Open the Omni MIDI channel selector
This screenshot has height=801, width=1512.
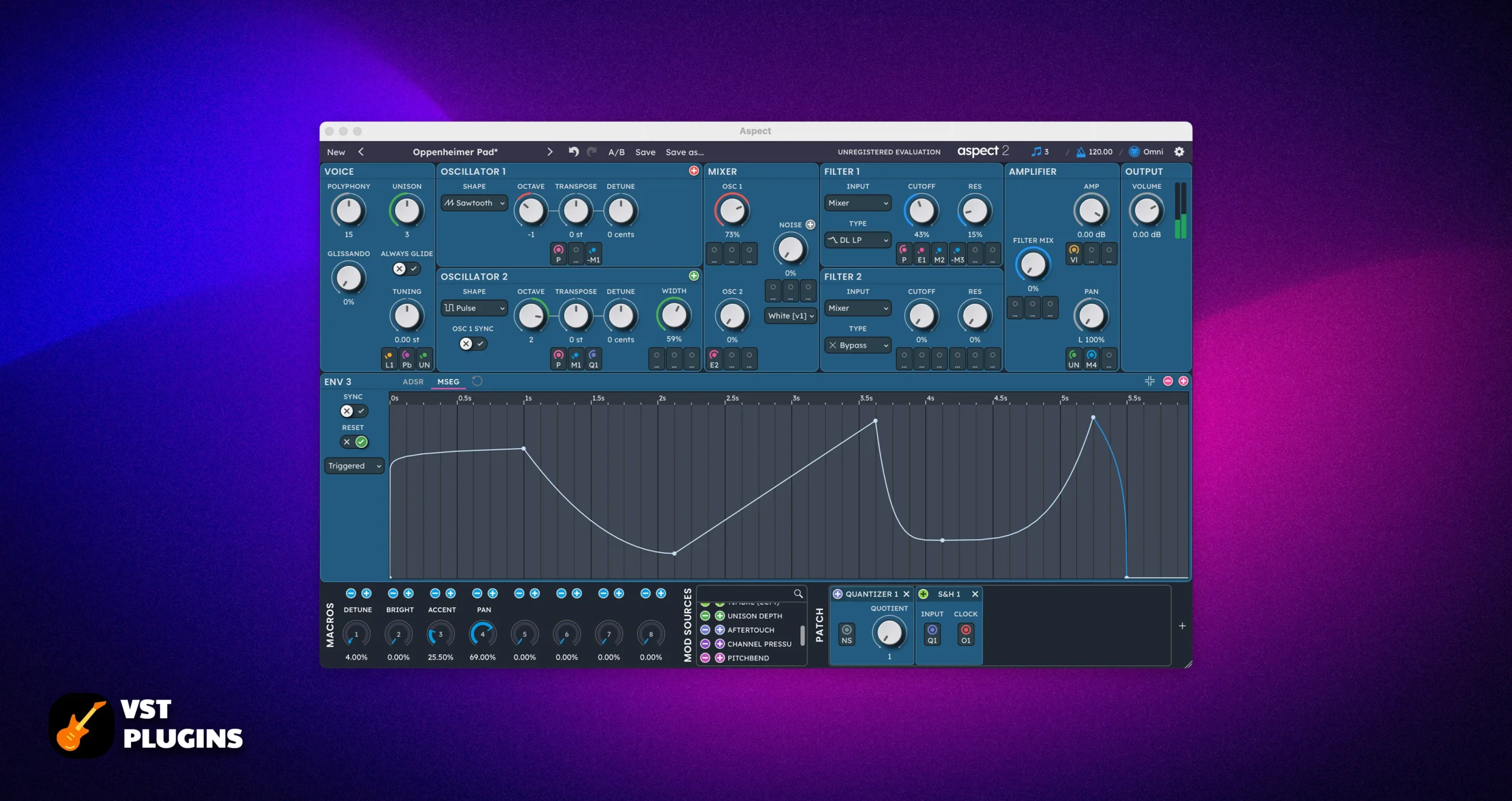coord(1146,152)
